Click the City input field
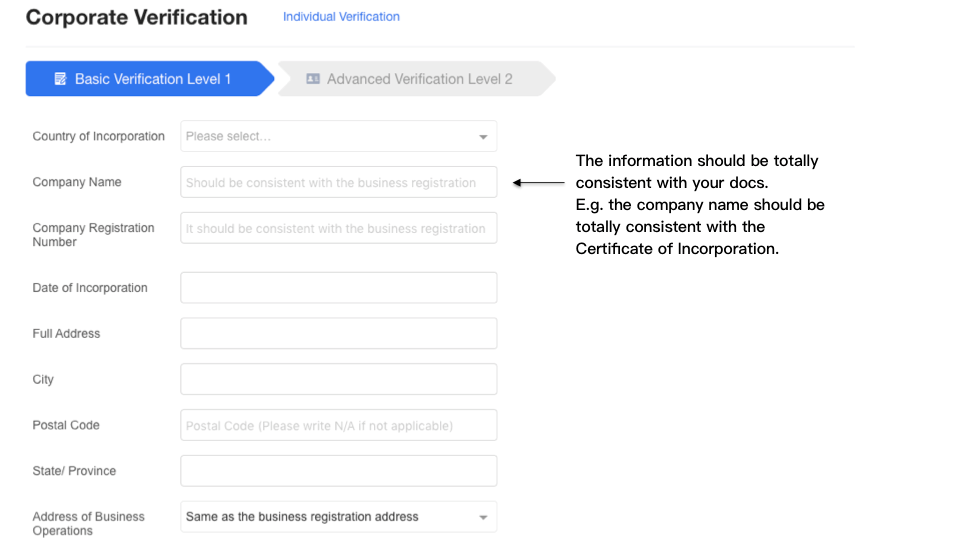 tap(338, 379)
